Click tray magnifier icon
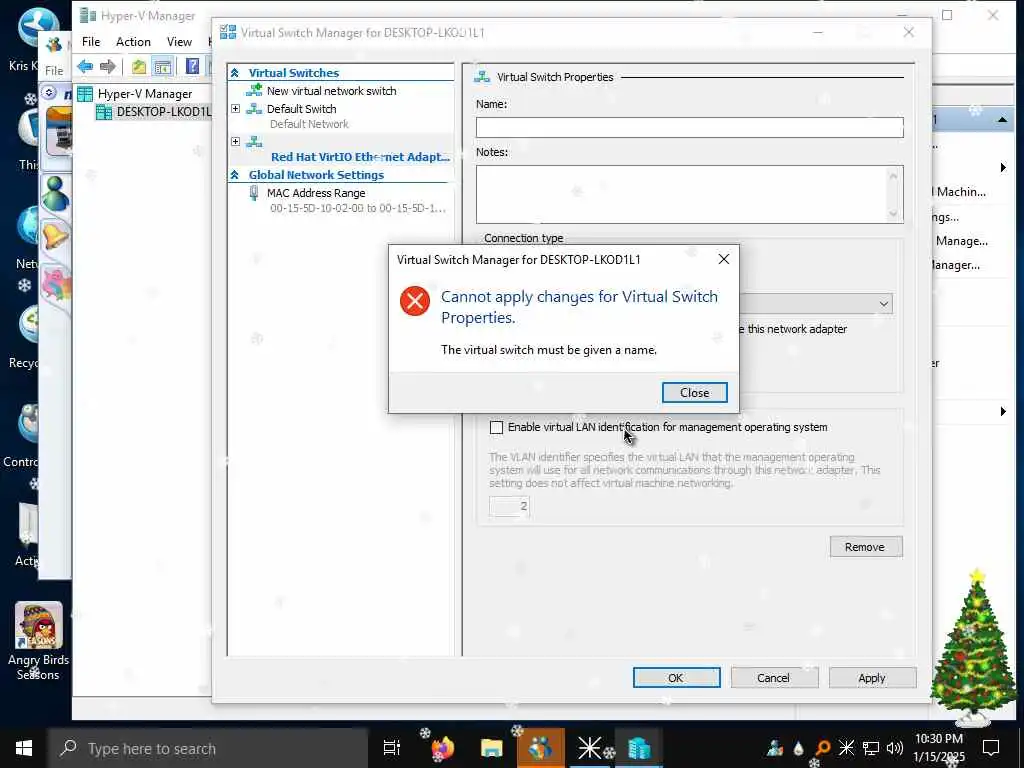Screen dimensions: 1024x768 (823, 748)
